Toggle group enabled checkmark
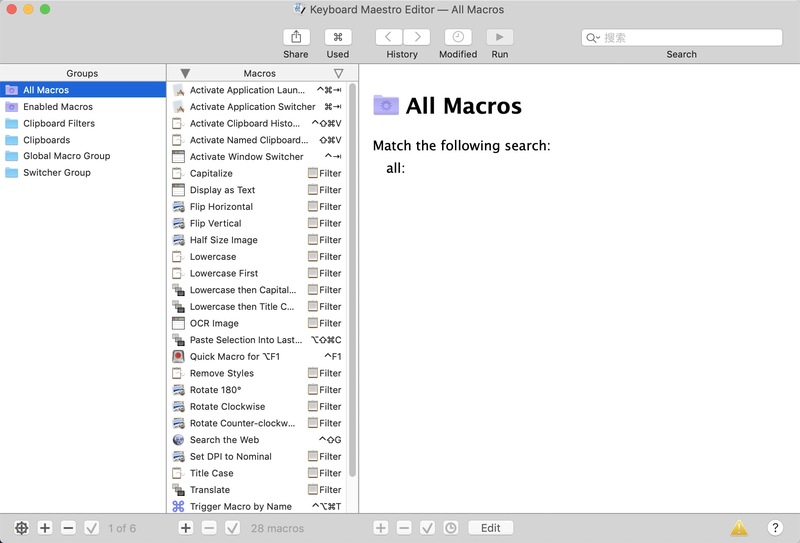Screen dimensions: 800x543 pos(92,528)
